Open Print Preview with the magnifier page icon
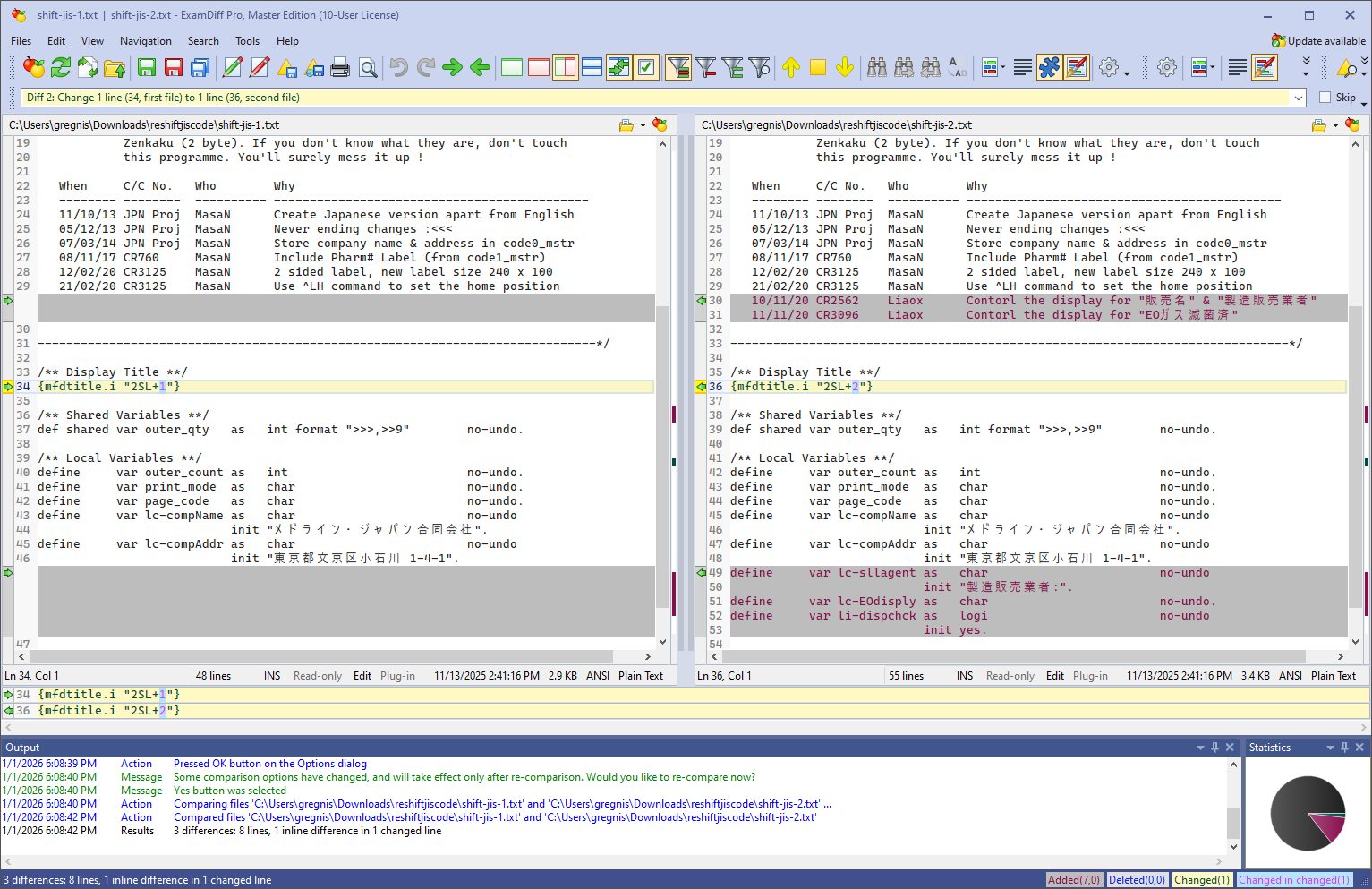 367,67
